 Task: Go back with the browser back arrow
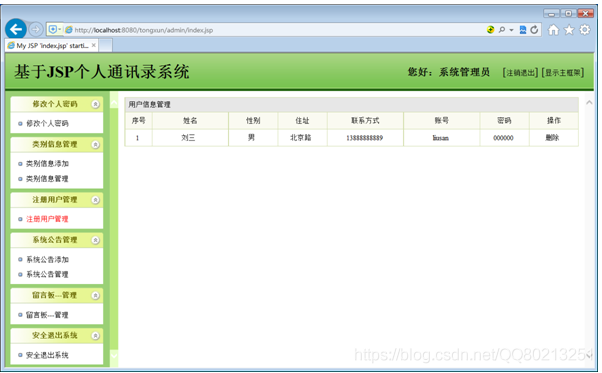point(16,29)
